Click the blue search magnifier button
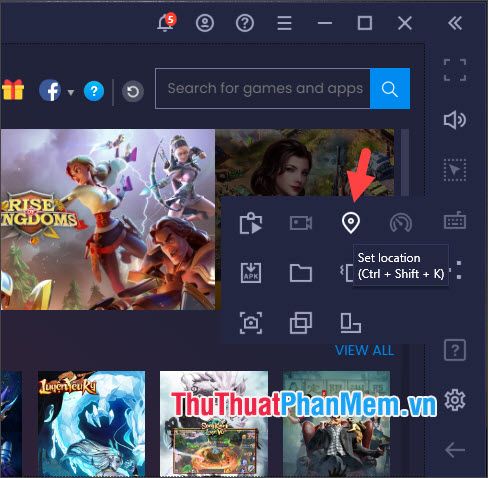Image resolution: width=488 pixels, height=478 pixels. click(x=390, y=89)
